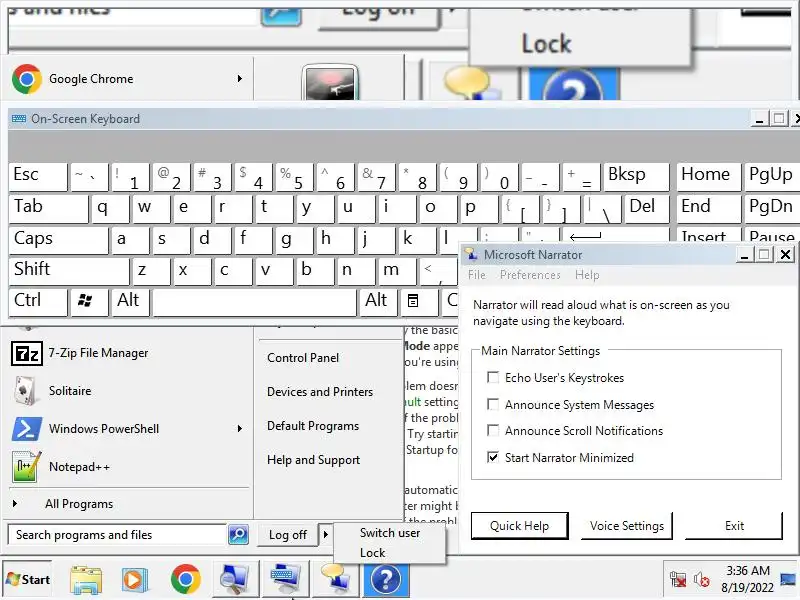This screenshot has height=600, width=800.
Task: Enable Echo User's Keystrokes
Action: pyautogui.click(x=493, y=378)
